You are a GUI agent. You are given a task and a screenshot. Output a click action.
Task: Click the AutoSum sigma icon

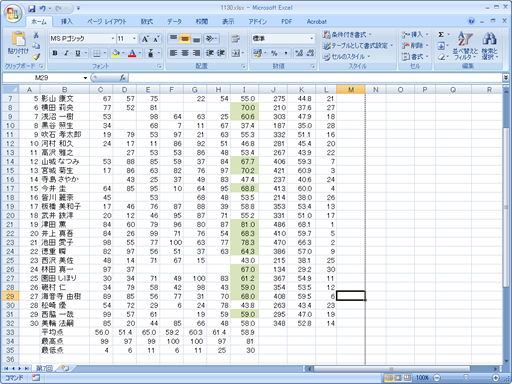tap(441, 35)
